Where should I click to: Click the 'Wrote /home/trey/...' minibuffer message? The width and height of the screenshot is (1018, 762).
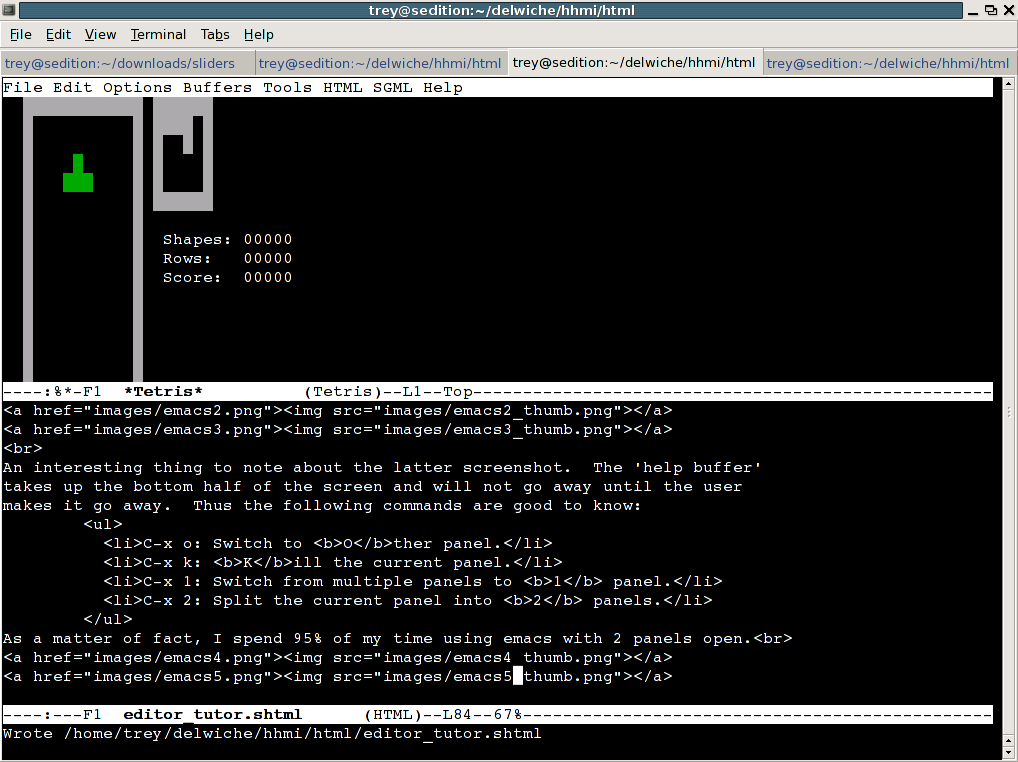coord(272,733)
